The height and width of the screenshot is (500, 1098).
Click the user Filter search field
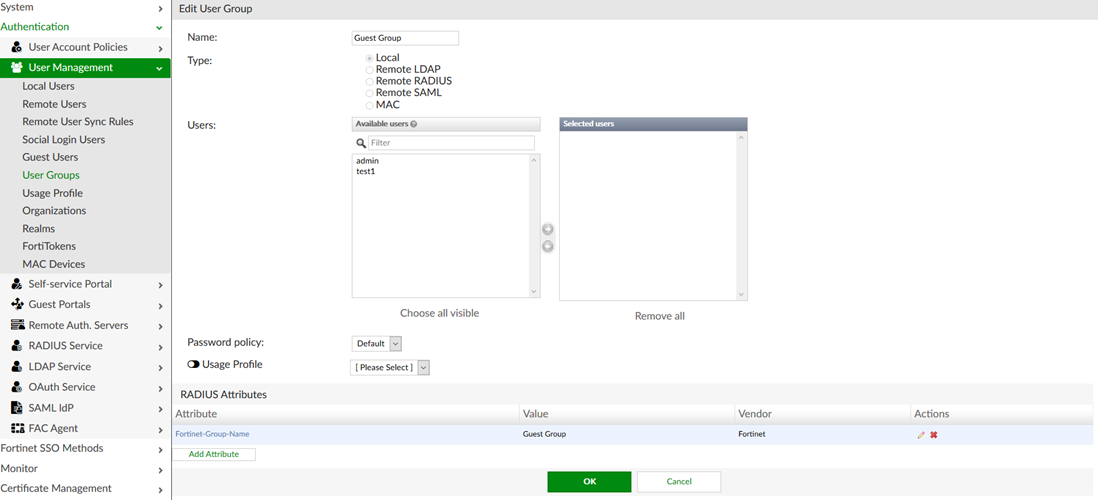tap(450, 143)
